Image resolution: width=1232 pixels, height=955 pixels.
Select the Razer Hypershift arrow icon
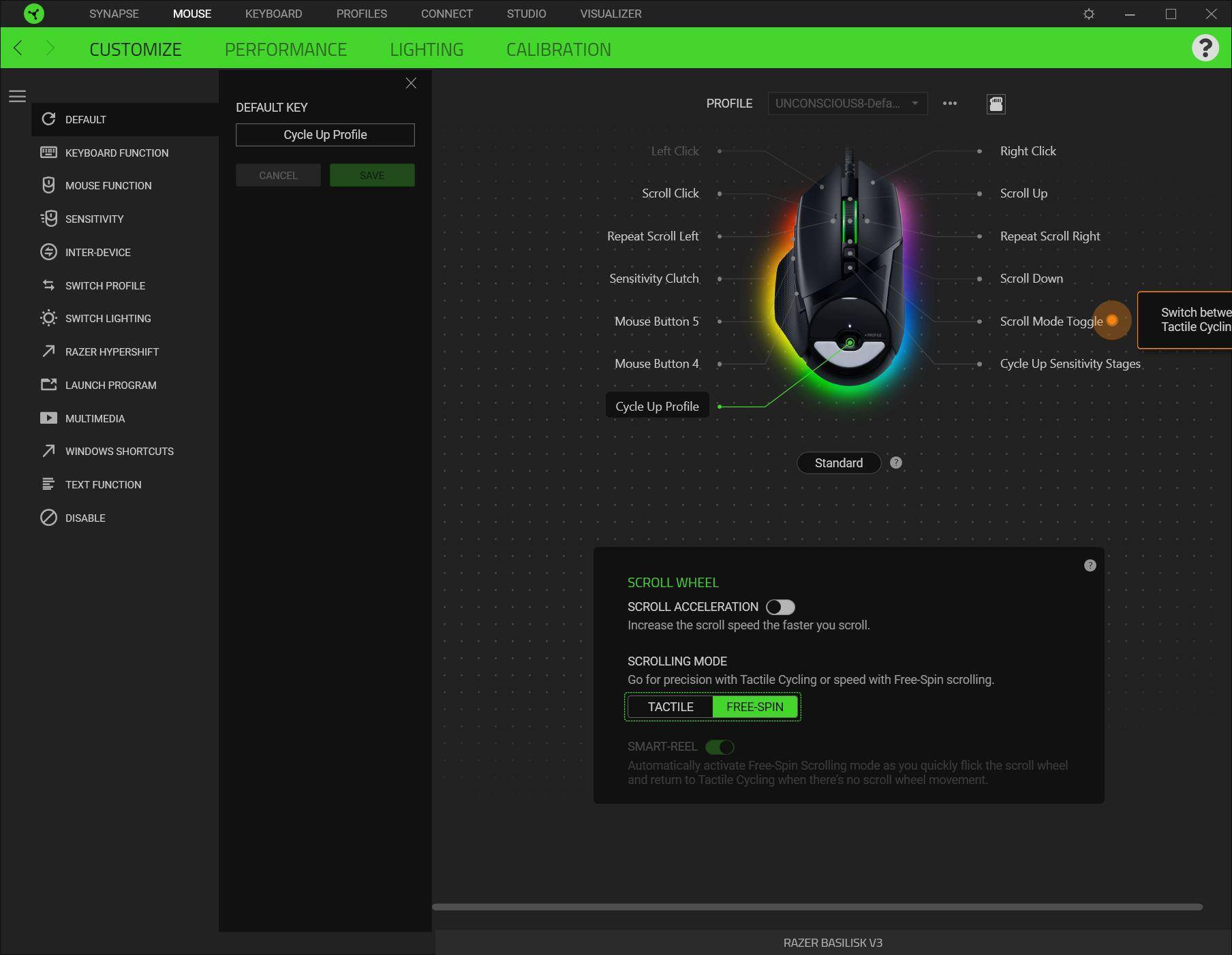(48, 351)
